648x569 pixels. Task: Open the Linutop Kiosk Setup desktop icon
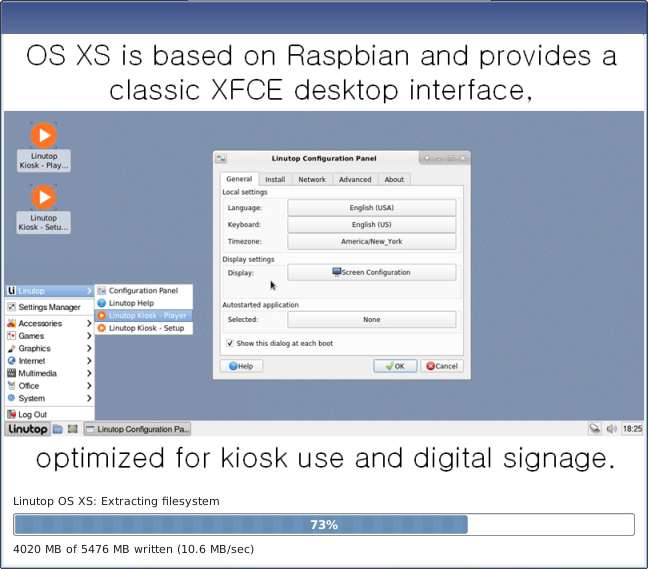(x=43, y=209)
